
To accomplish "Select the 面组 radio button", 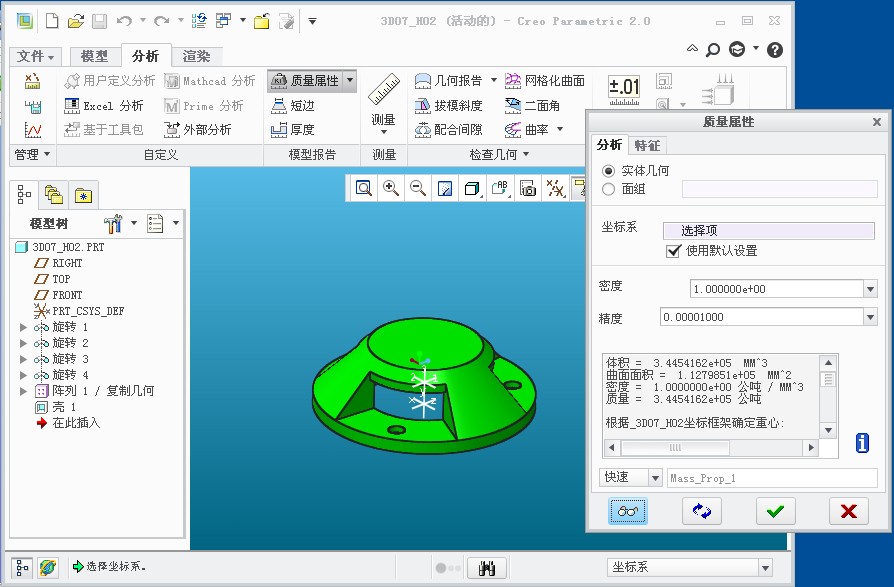I will pos(609,188).
